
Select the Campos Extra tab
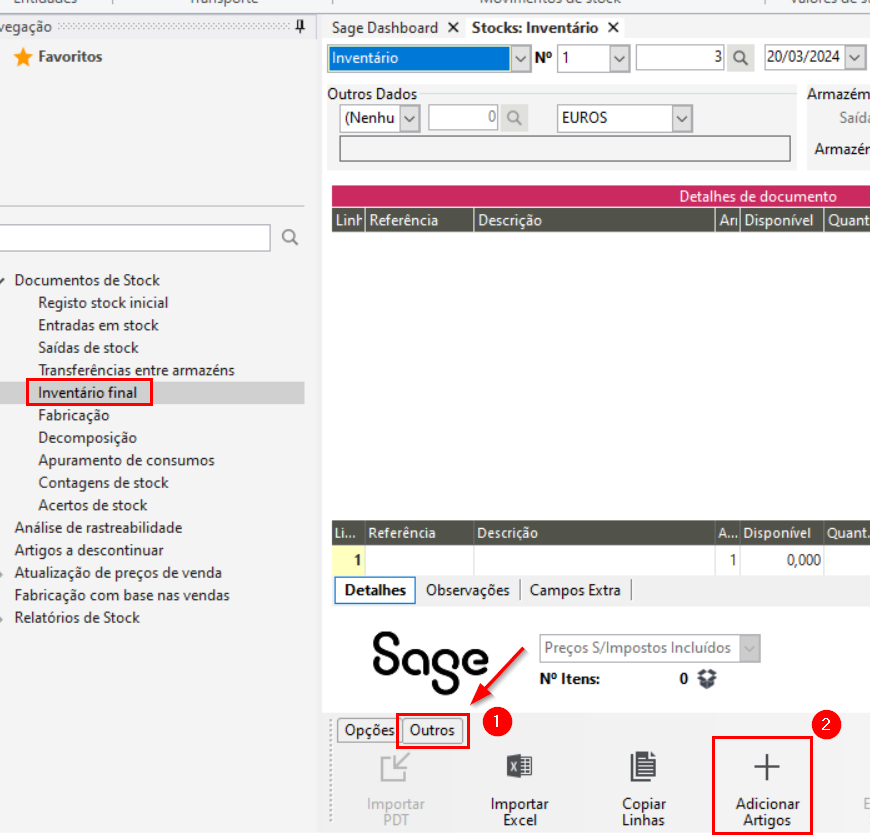575,590
